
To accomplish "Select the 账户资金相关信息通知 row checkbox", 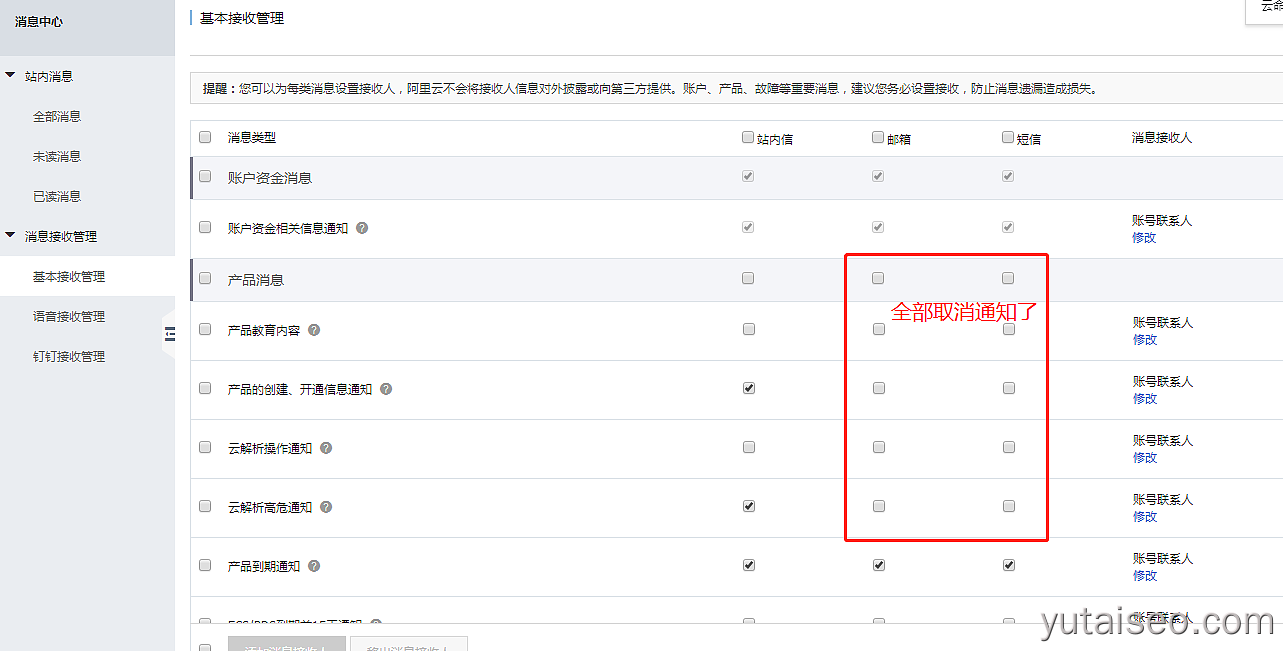I will coord(205,227).
